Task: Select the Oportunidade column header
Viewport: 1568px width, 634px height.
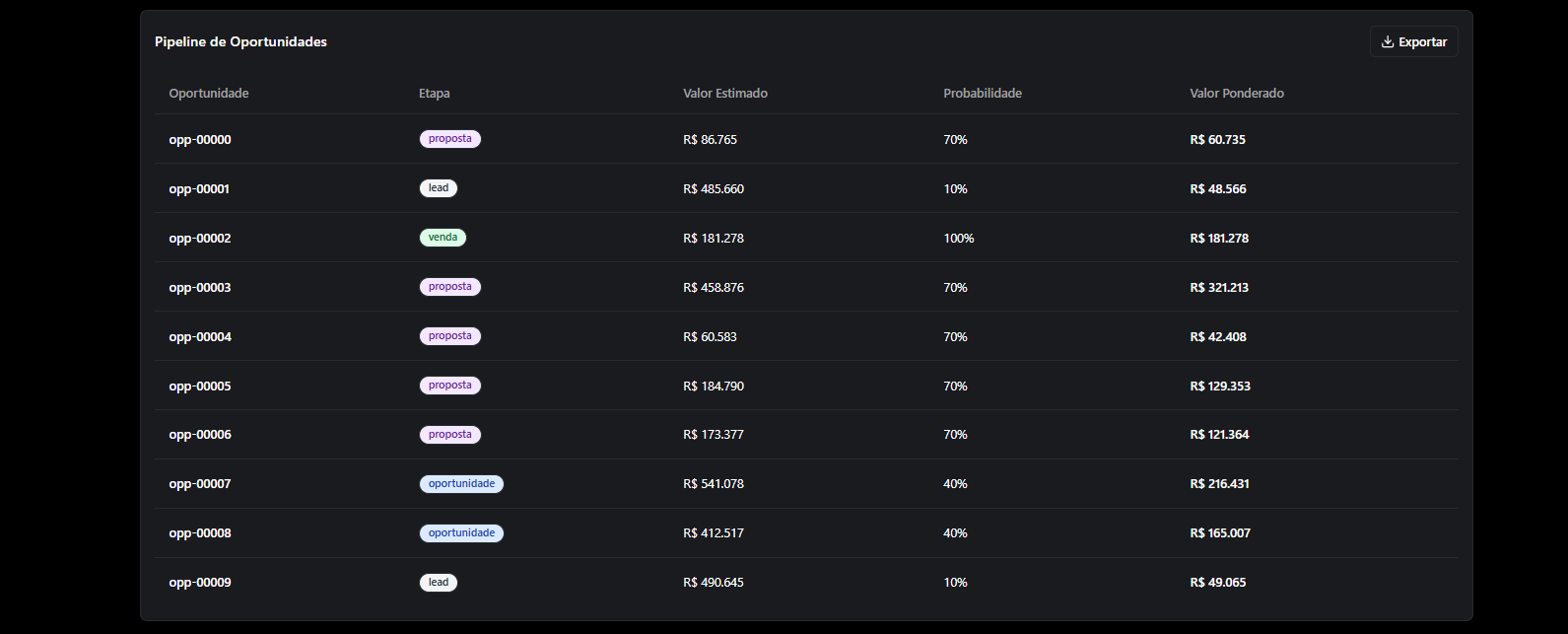Action: pyautogui.click(x=209, y=94)
